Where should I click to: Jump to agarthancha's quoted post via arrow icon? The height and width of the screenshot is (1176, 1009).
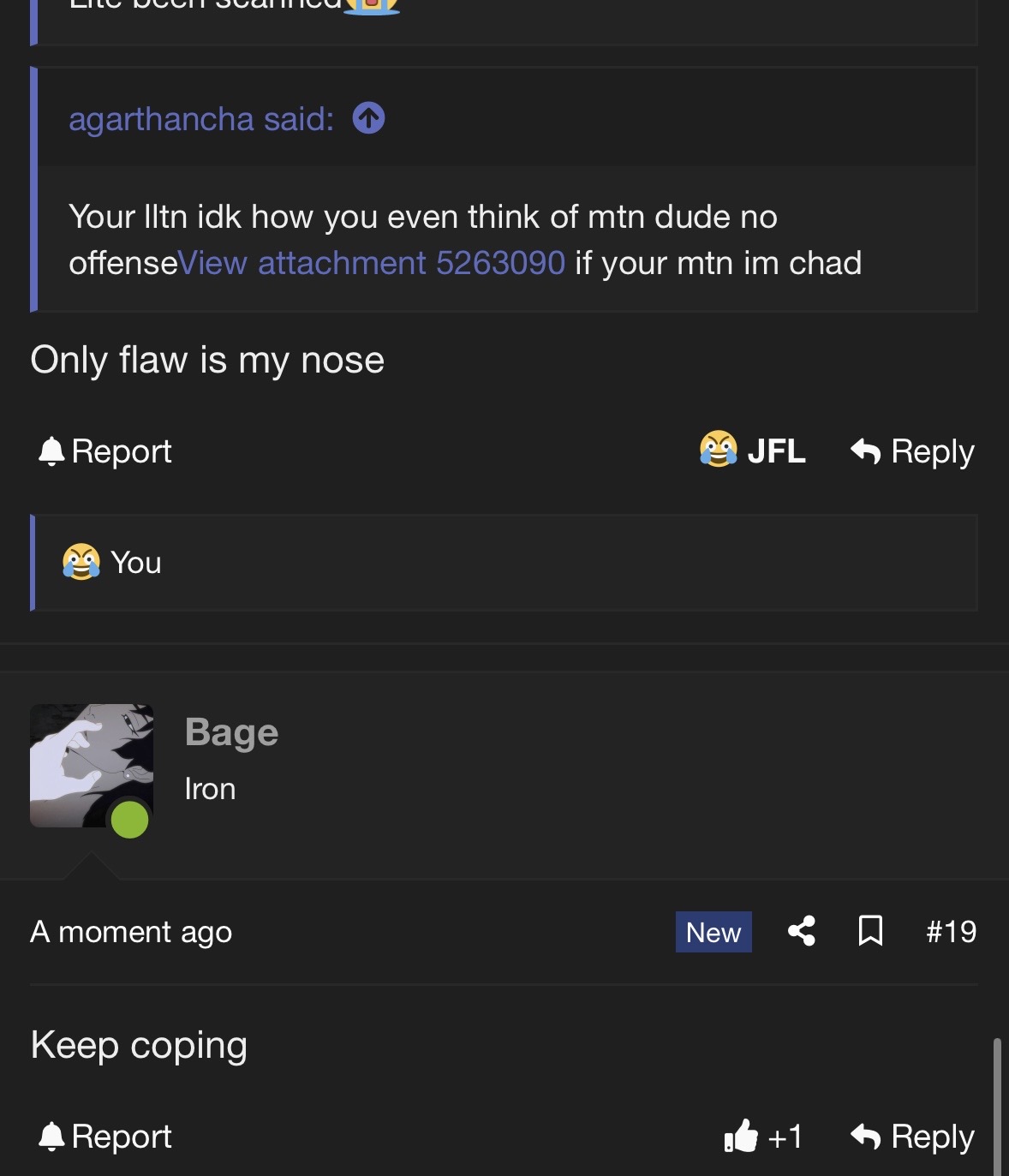368,118
